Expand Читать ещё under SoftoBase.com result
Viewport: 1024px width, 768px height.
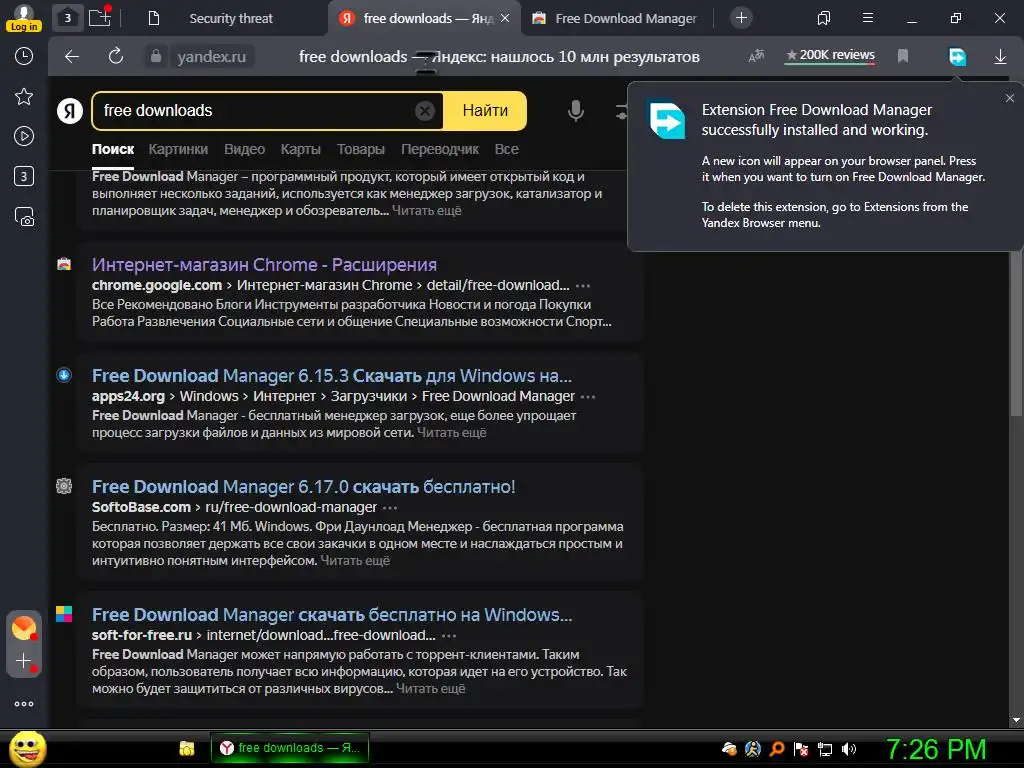[355, 560]
